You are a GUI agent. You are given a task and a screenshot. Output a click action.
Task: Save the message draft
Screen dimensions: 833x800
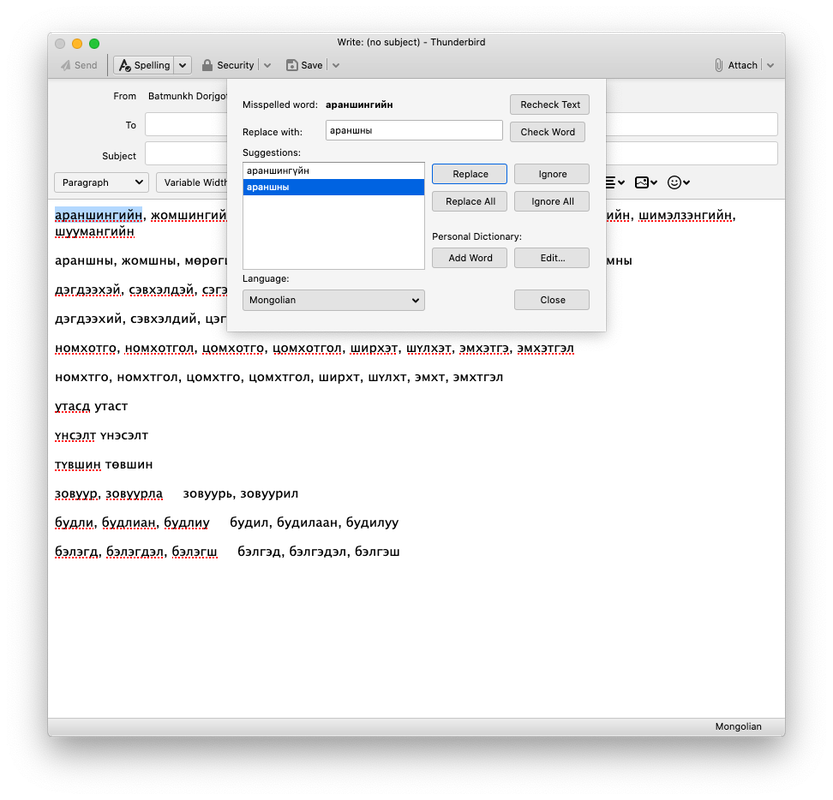pyautogui.click(x=304, y=65)
